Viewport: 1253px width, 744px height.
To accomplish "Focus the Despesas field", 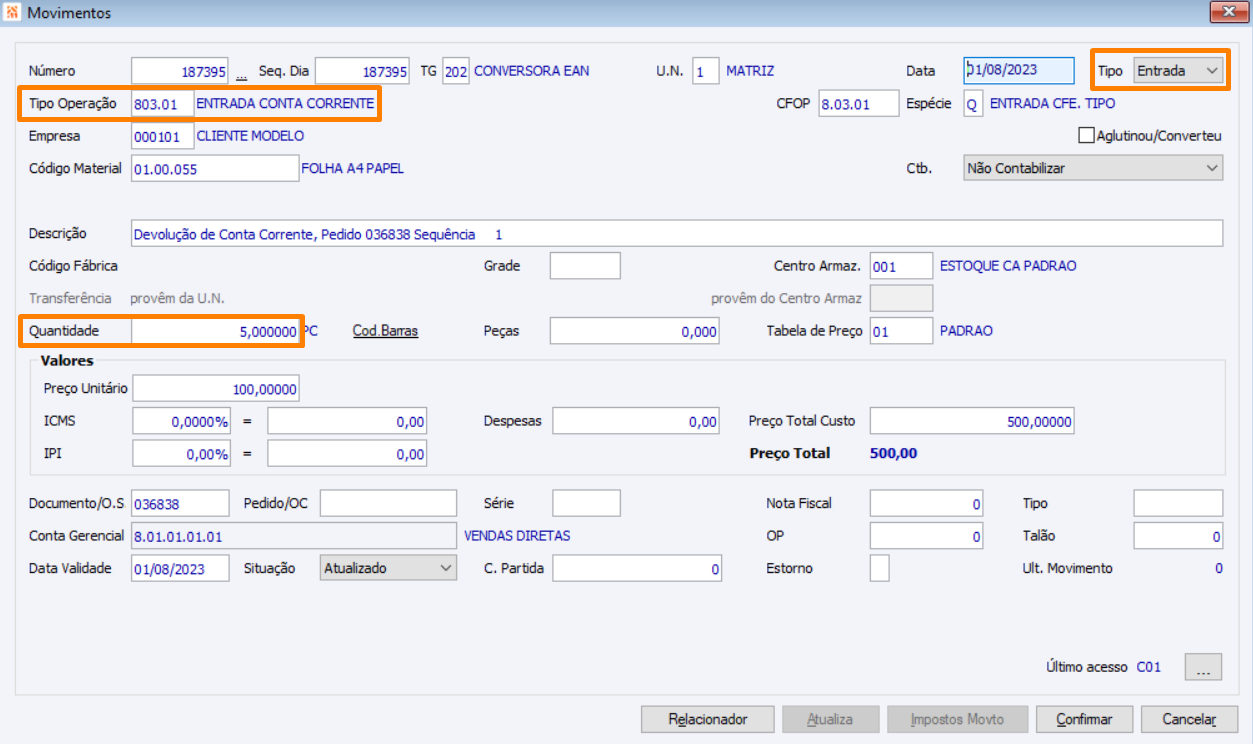I will (635, 421).
